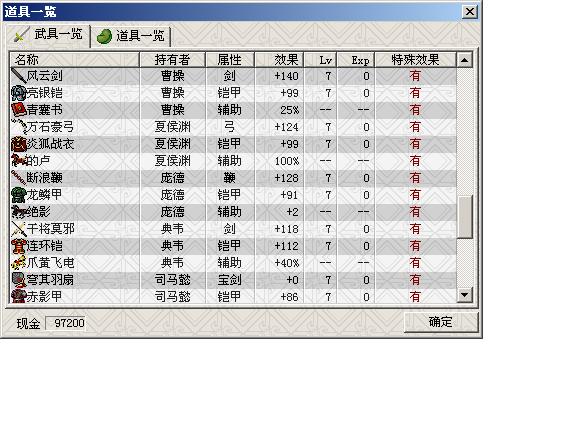Viewport: 576px width, 432px height.
Task: Close the 道具一览 dialog window
Action: (x=470, y=12)
